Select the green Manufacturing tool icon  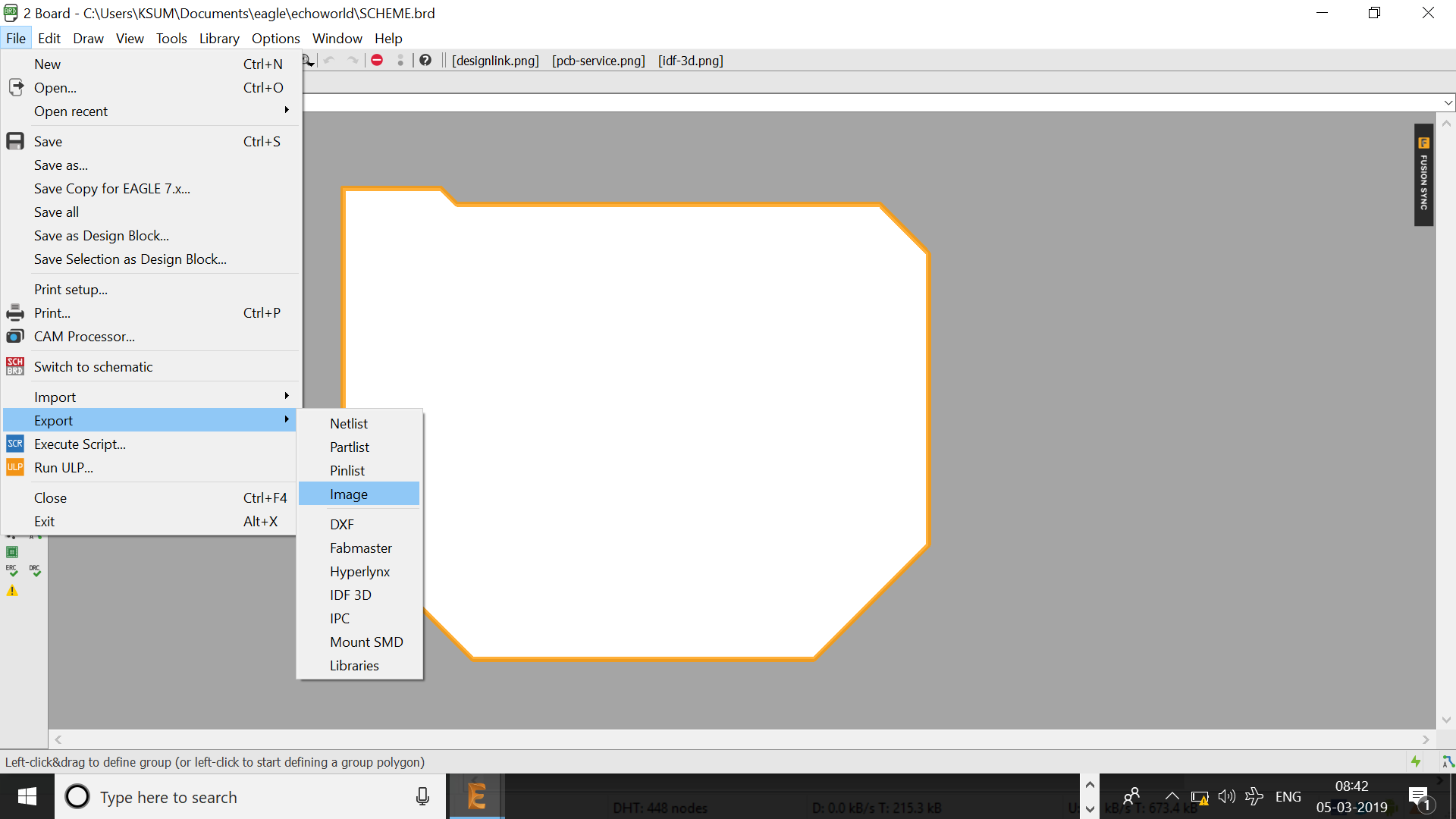click(x=12, y=552)
